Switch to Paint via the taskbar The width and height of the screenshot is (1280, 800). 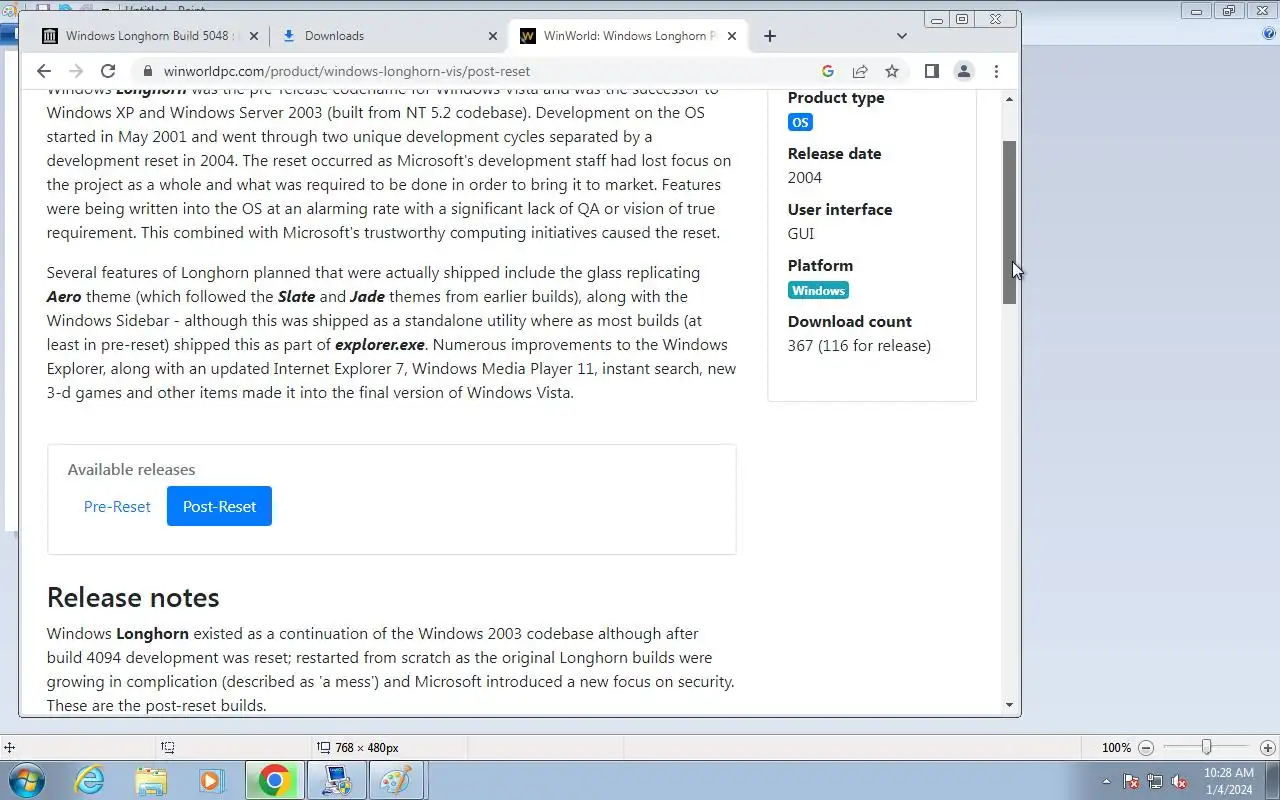point(397,780)
